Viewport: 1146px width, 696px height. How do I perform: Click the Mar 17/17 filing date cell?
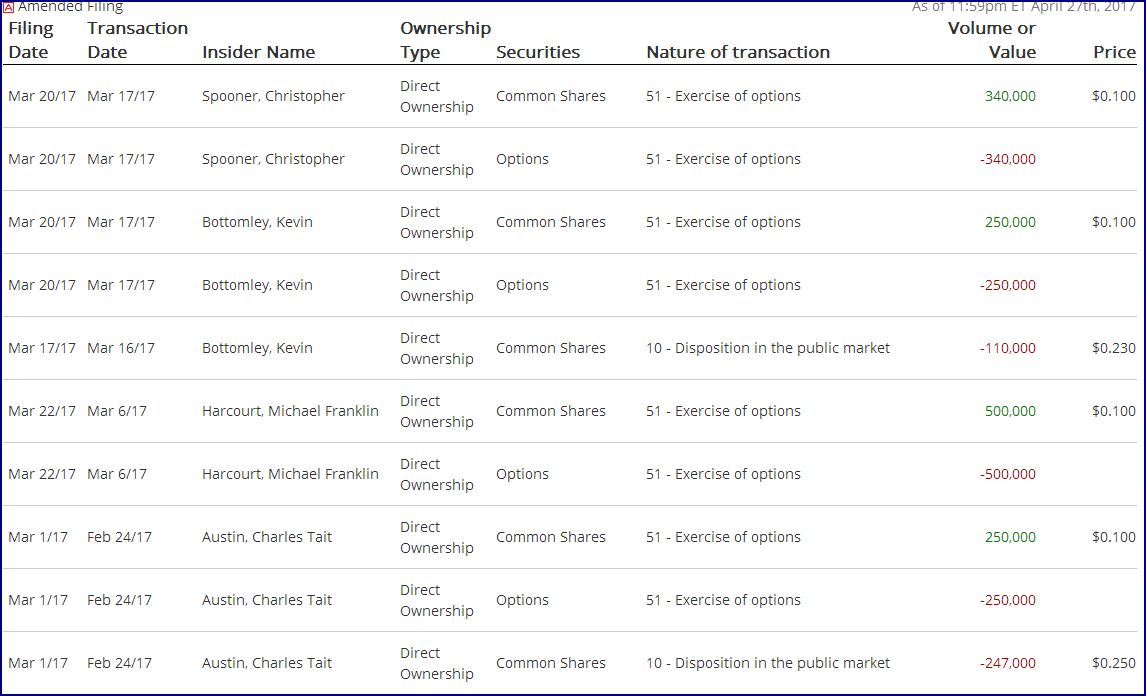(42, 349)
